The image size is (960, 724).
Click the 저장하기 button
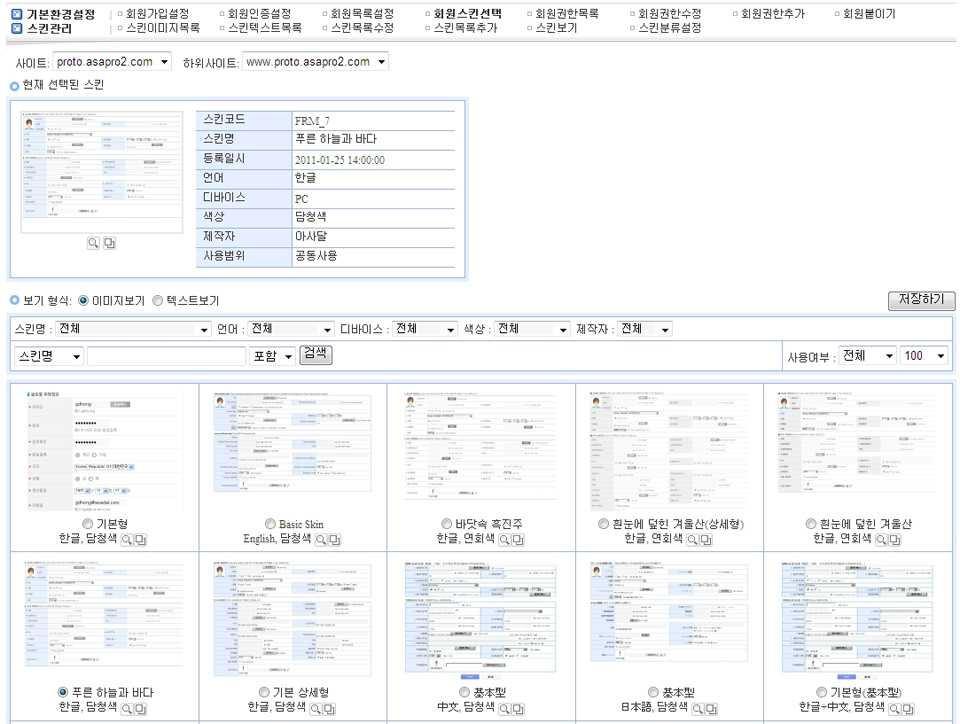click(921, 301)
